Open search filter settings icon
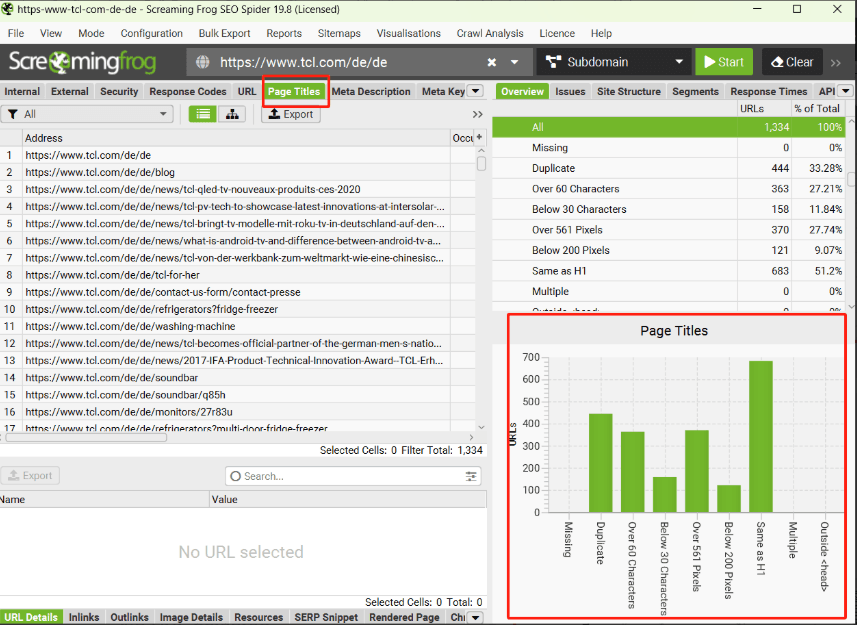Screen dimensions: 857x625 (472, 477)
